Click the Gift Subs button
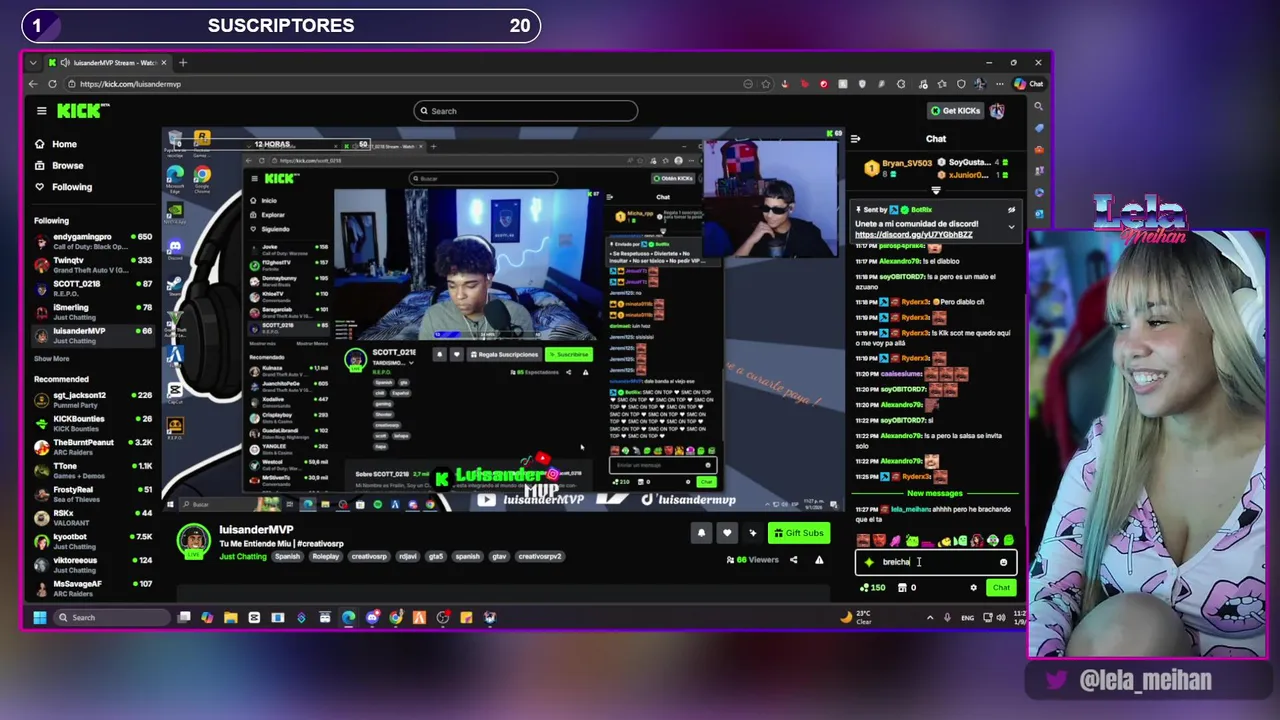1280x720 pixels. tap(798, 533)
